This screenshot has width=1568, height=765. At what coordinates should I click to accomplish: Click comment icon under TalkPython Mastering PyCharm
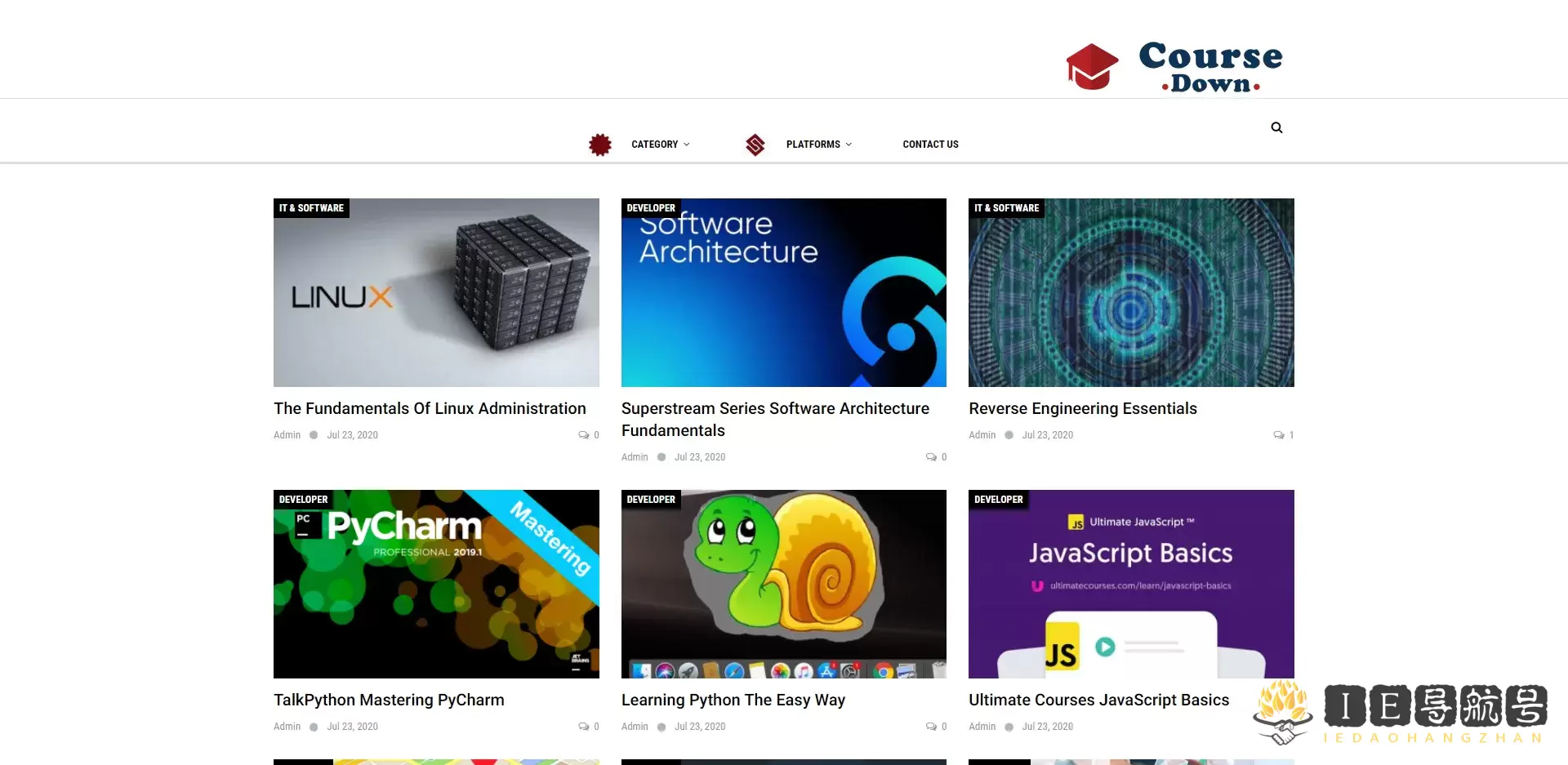click(x=583, y=727)
